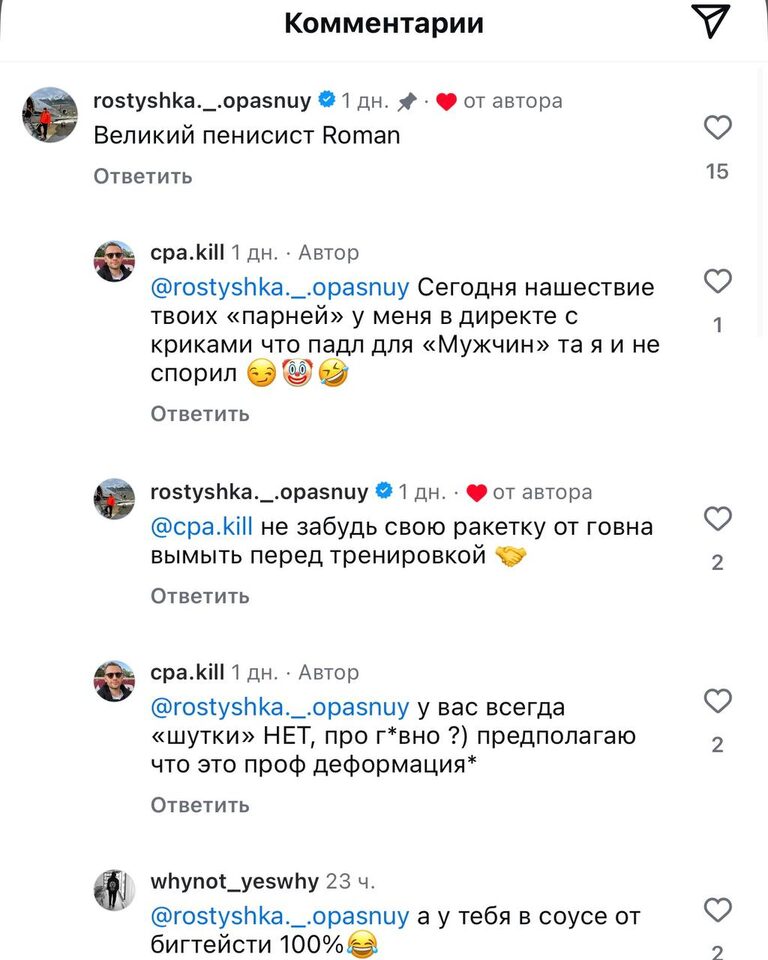
Task: Like whynot_yeswhy's comment
Action: [718, 910]
